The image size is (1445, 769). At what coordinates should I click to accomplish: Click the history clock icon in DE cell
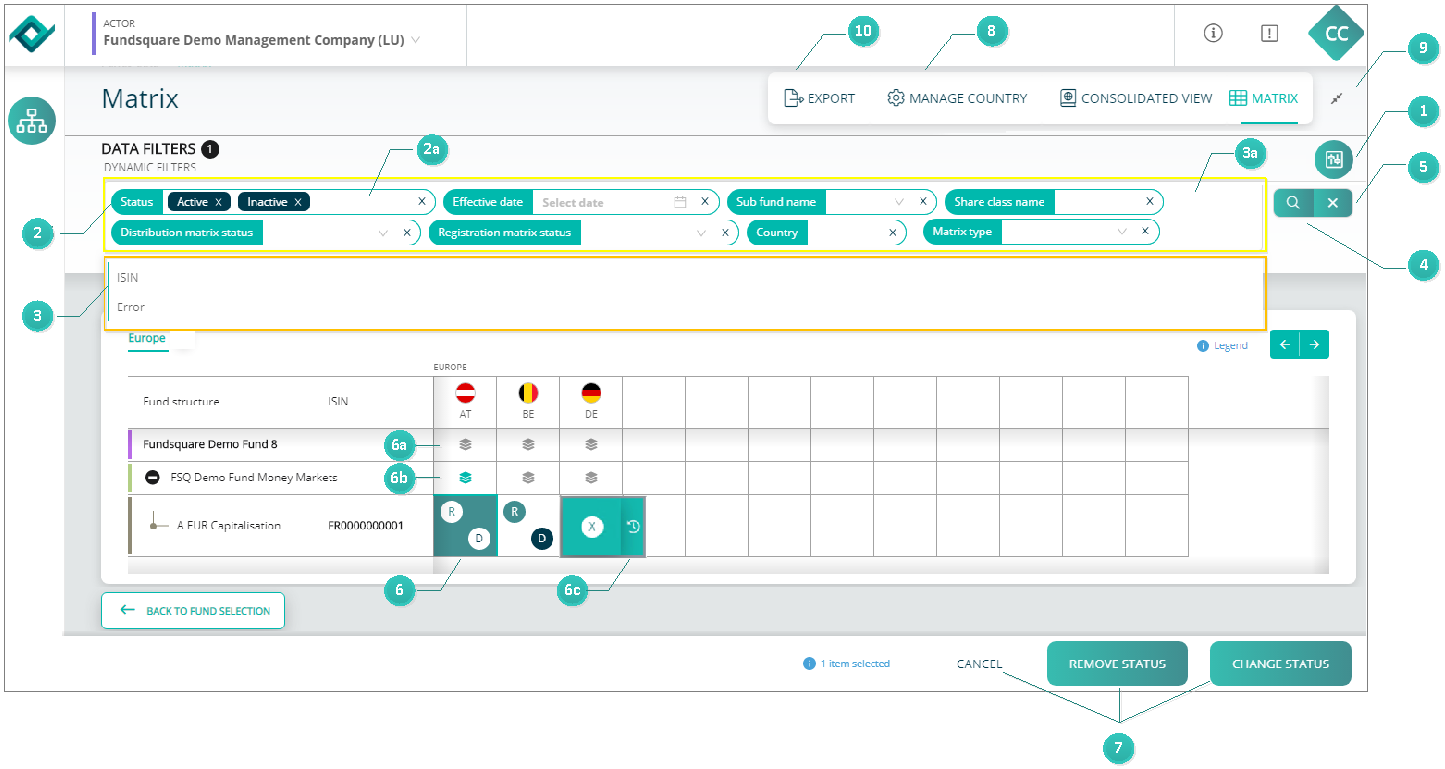click(x=633, y=526)
